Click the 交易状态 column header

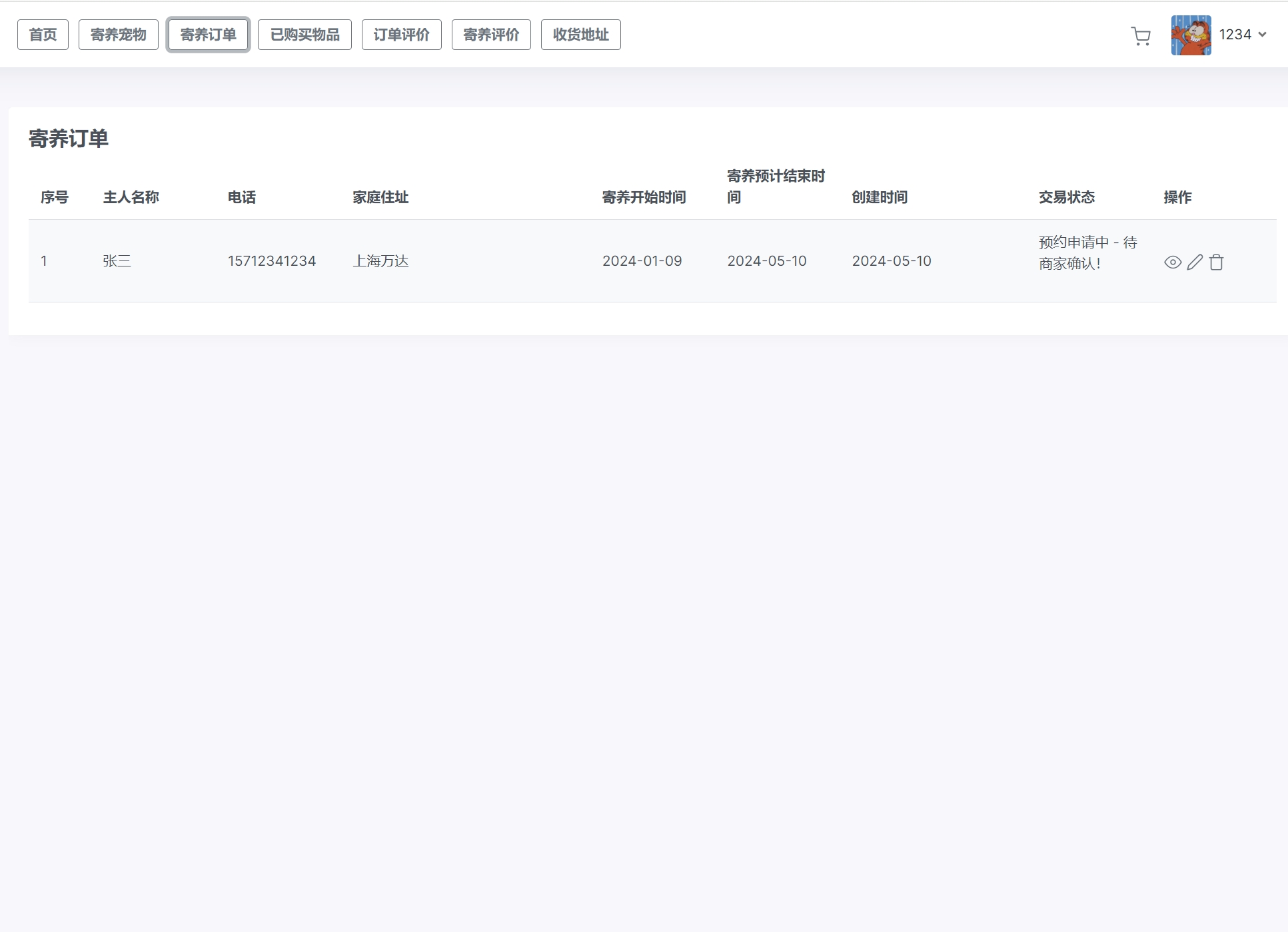[x=1066, y=197]
